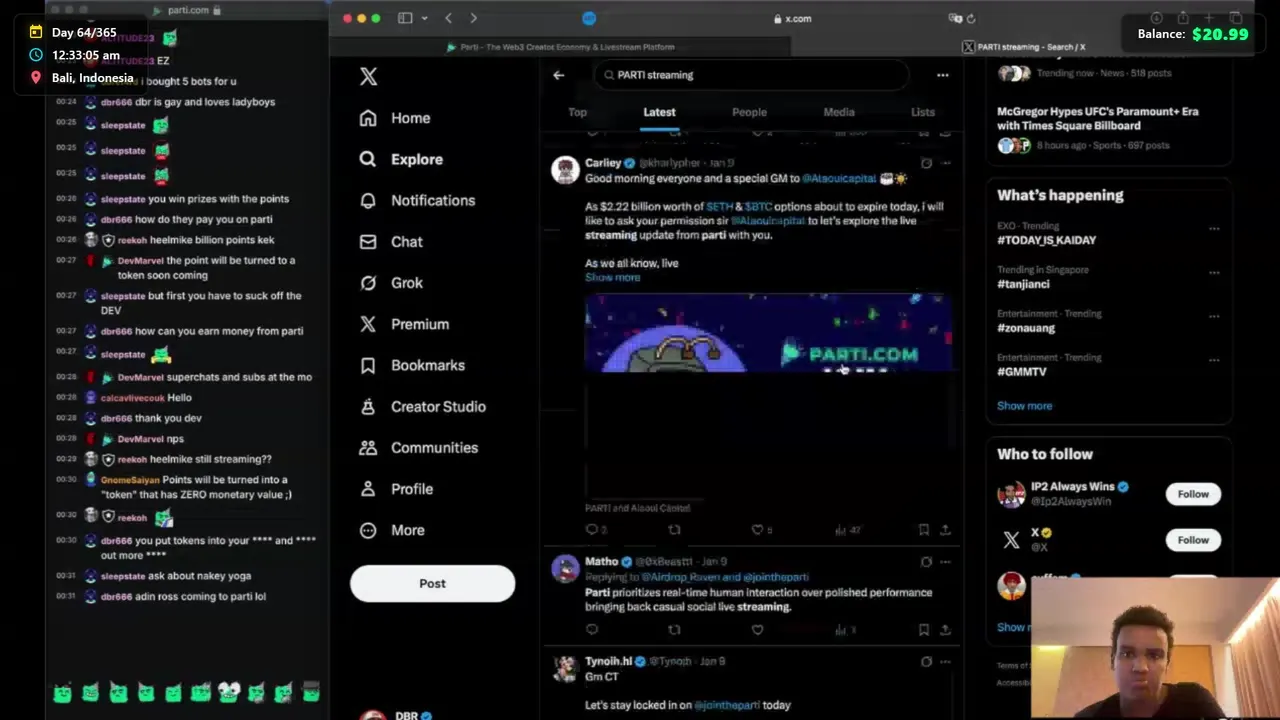Open options for the #zonauang trend
Viewport: 1280px width, 720px height.
click(x=1214, y=316)
